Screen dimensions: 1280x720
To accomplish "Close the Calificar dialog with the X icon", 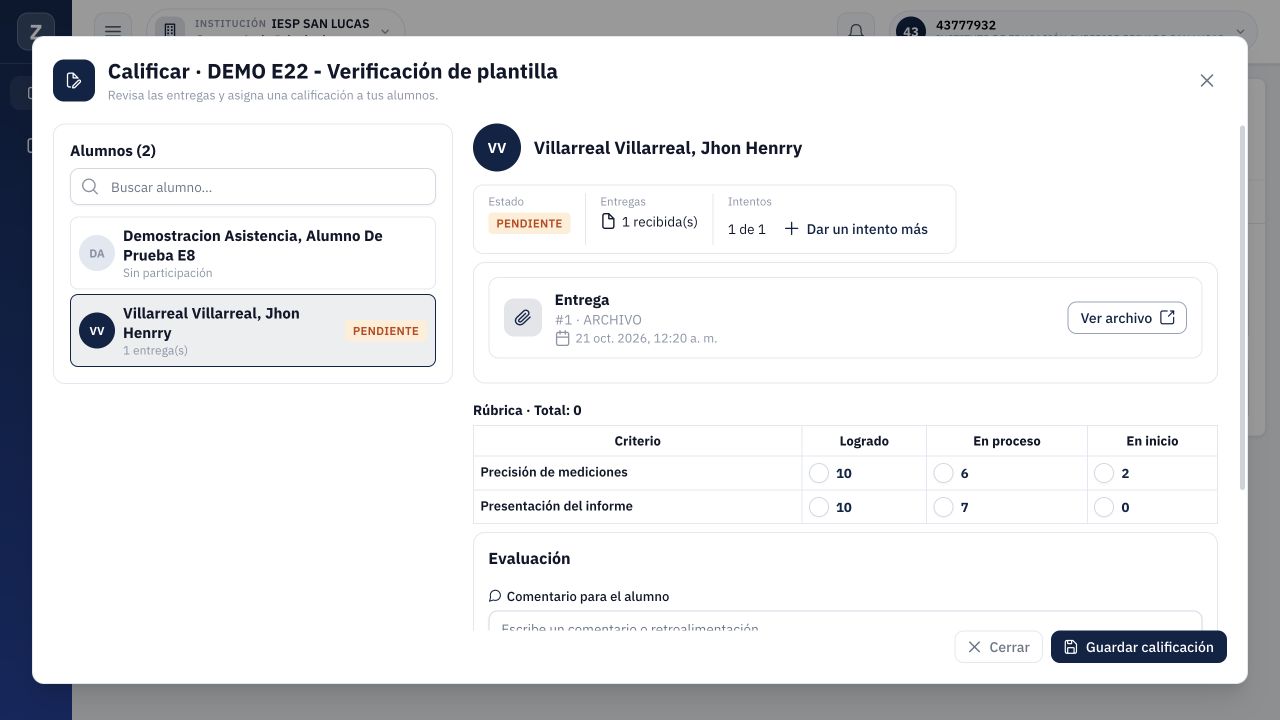I will [x=1207, y=80].
